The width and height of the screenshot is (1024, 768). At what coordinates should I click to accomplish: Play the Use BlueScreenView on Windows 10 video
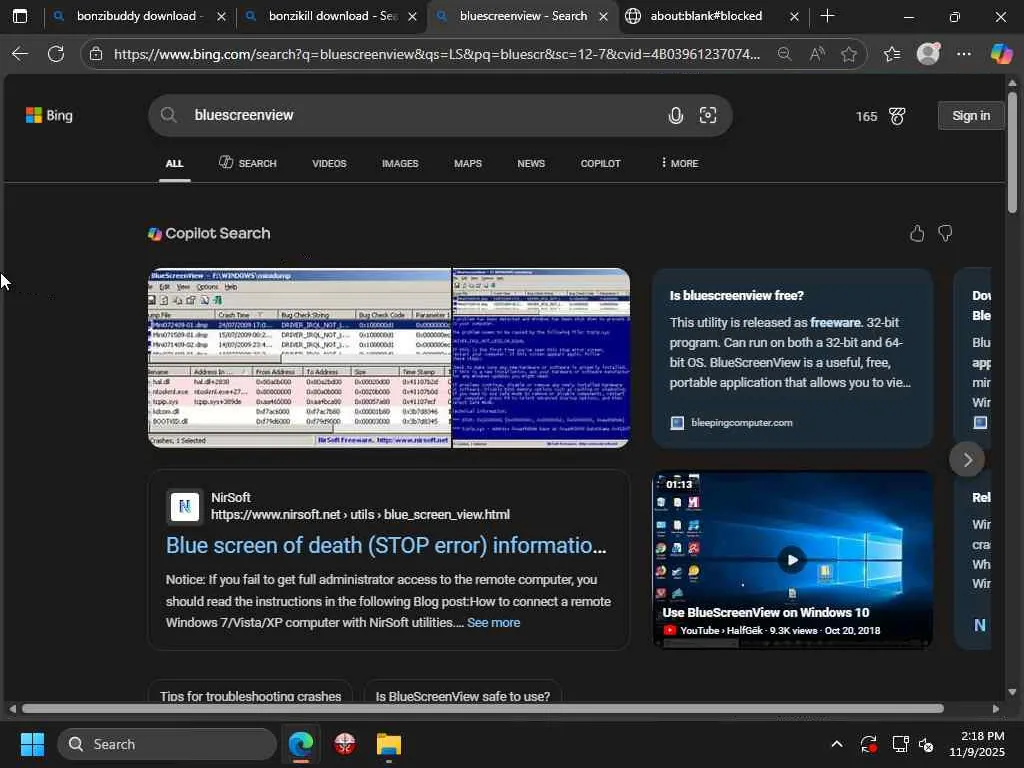792,560
